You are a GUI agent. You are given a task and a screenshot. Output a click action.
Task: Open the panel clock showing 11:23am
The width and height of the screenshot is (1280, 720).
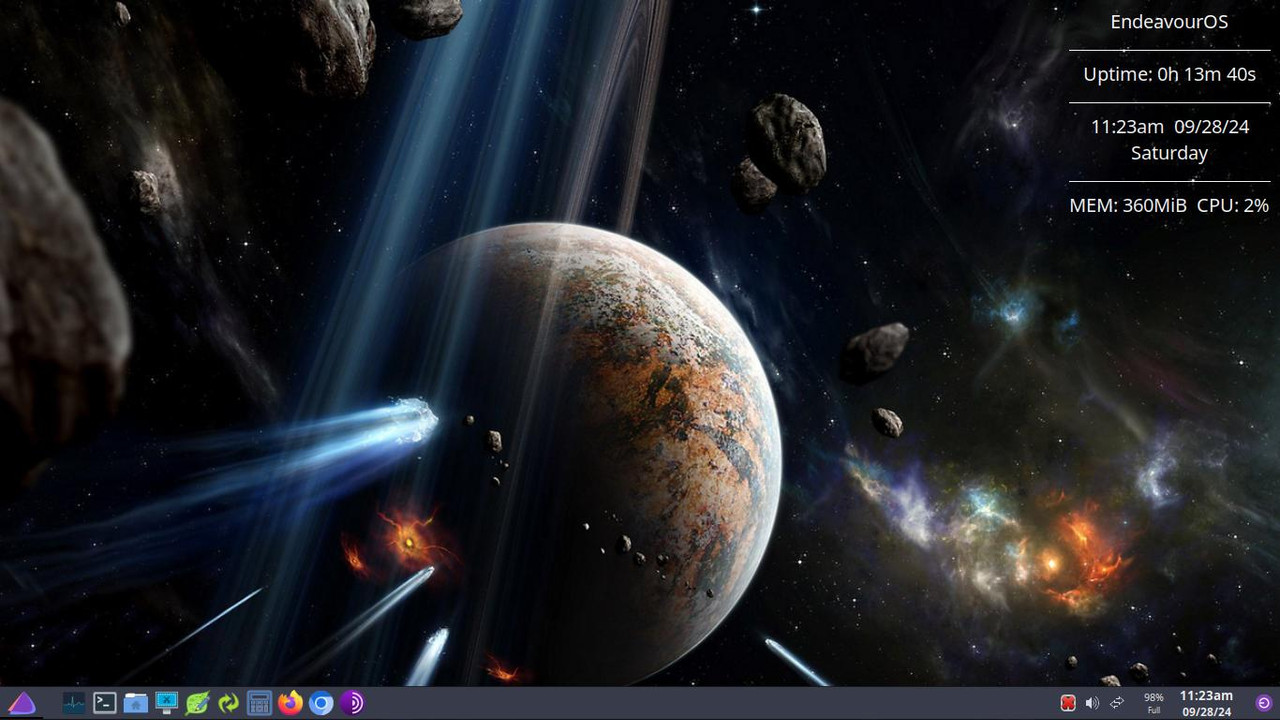[1206, 703]
